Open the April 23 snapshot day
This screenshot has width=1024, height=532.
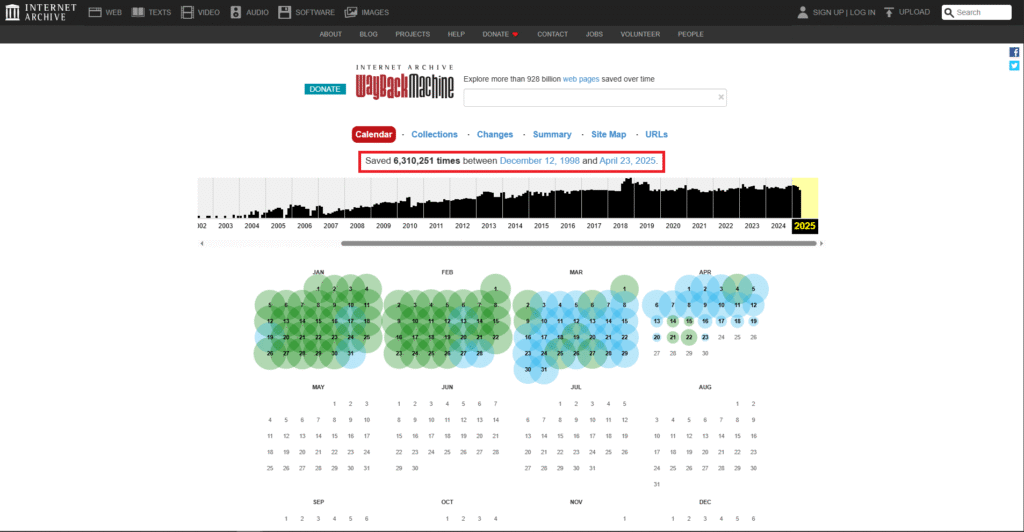(705, 337)
